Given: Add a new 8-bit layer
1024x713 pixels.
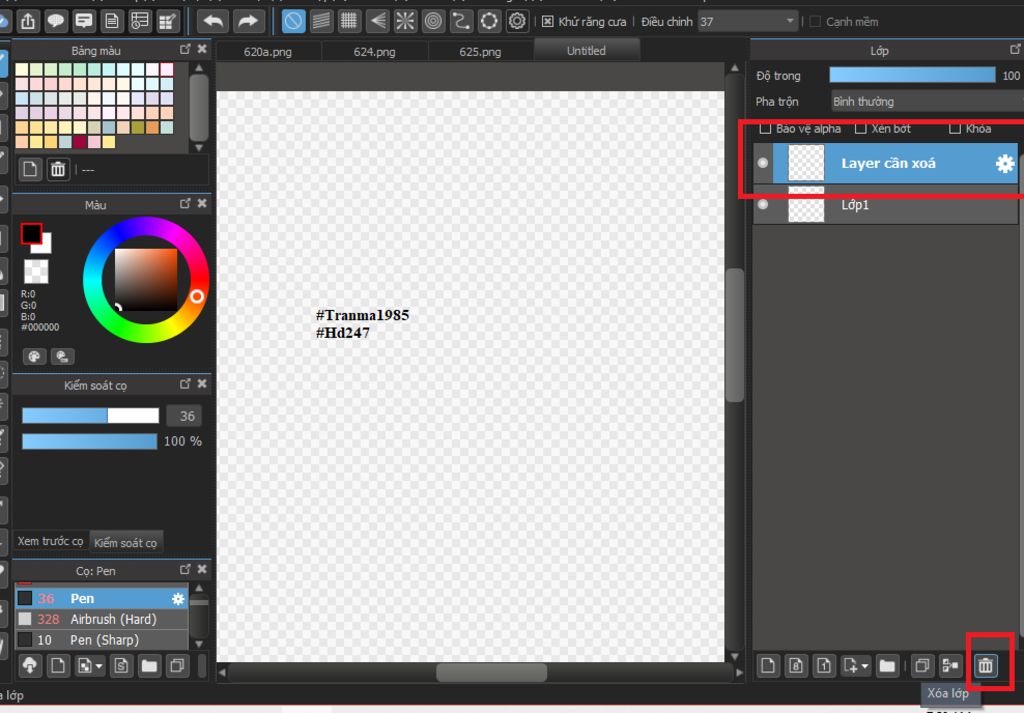Looking at the screenshot, I should 796,665.
